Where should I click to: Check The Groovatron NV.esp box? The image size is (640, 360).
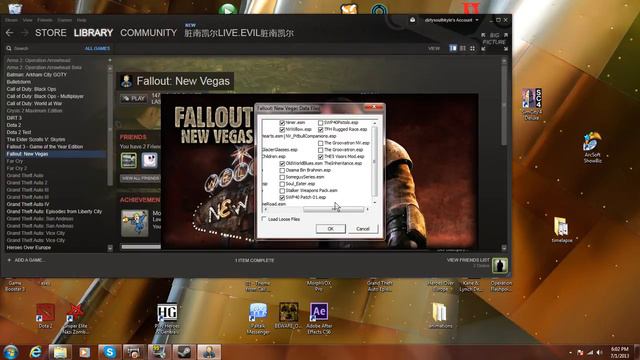(x=321, y=143)
